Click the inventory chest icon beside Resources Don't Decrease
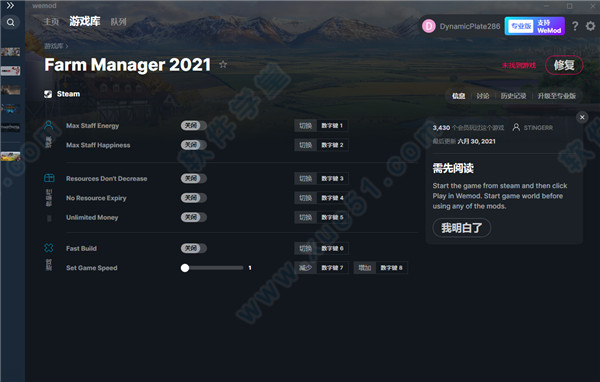 [49, 178]
